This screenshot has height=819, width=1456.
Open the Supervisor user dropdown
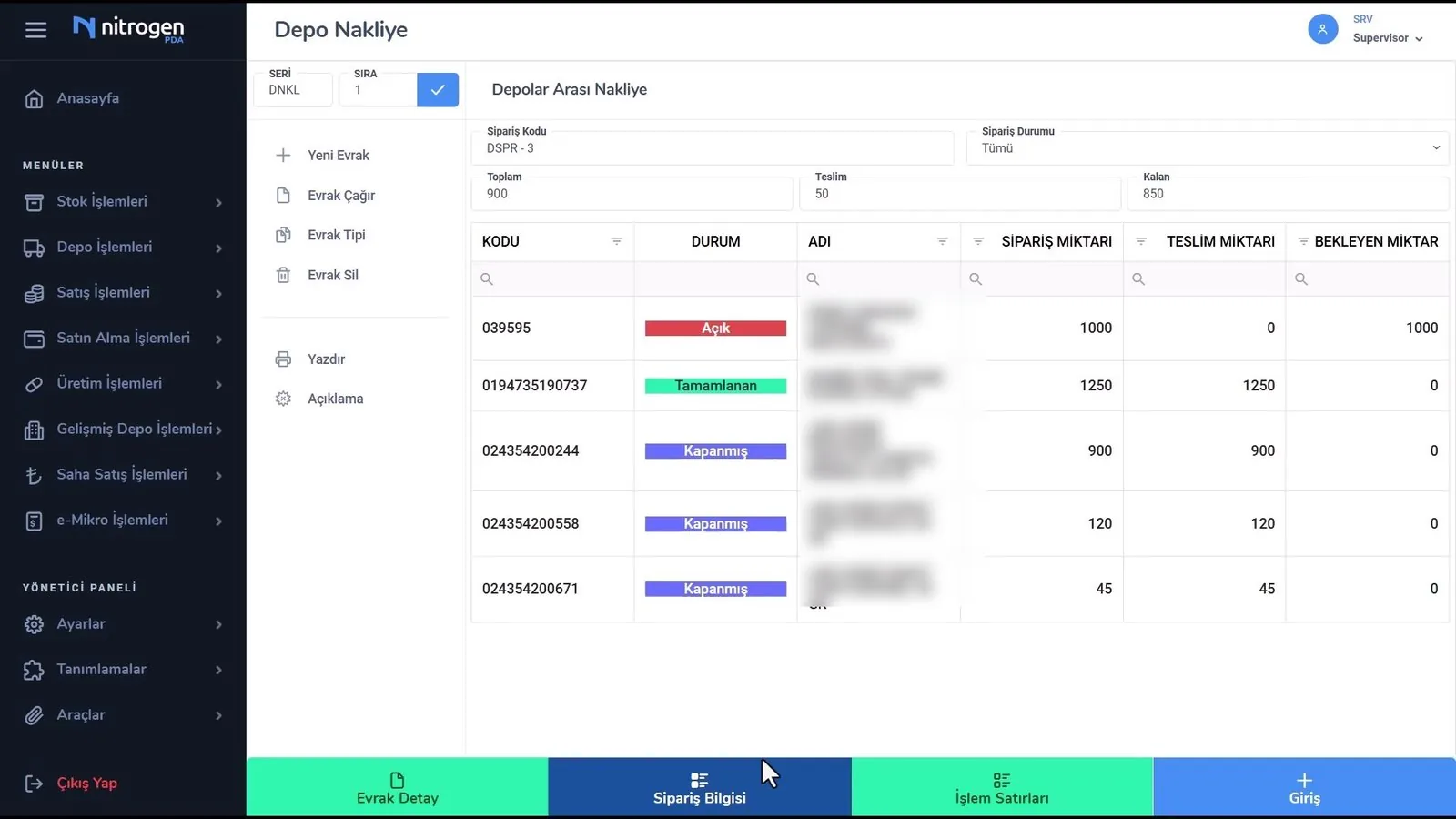1388,38
